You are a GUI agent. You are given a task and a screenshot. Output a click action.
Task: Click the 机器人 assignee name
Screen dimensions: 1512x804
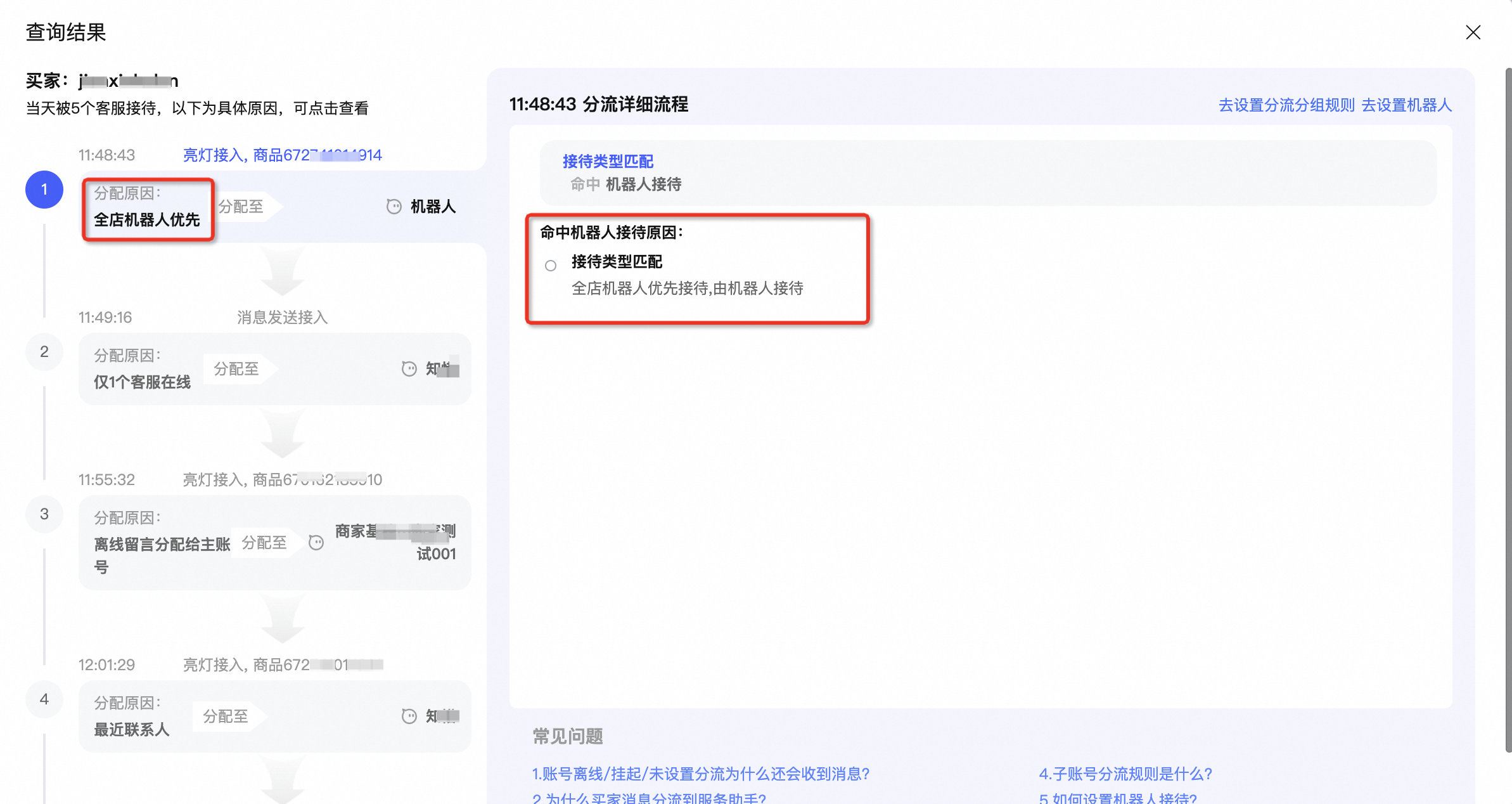433,207
